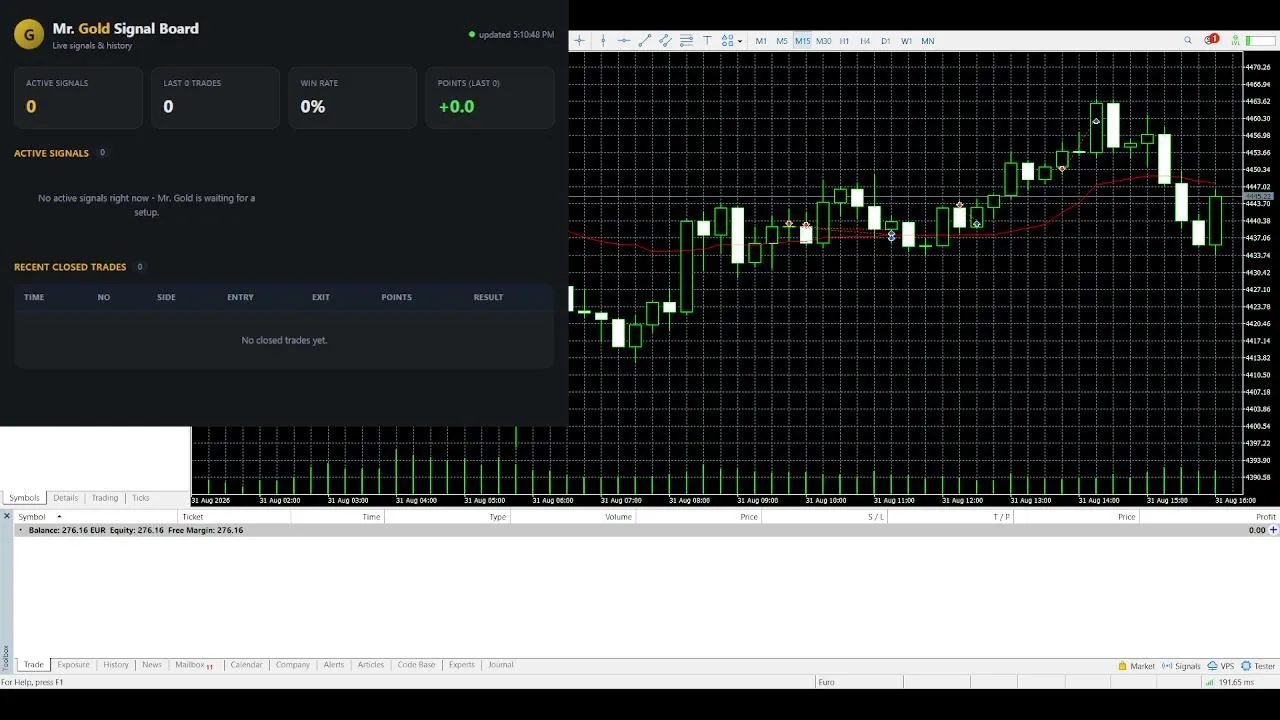Open the Calendar tab

click(246, 665)
